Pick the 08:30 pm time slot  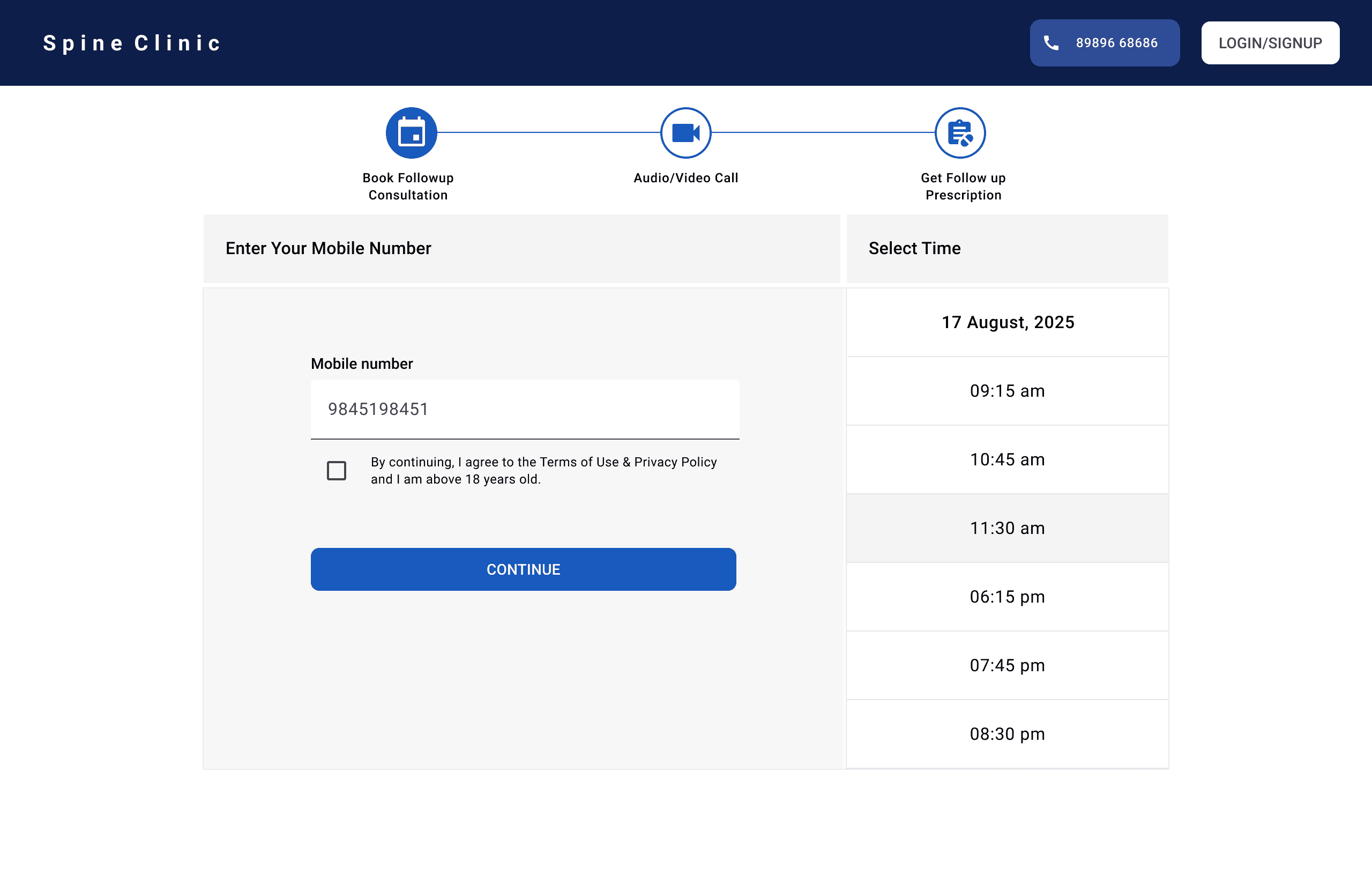coord(1007,734)
